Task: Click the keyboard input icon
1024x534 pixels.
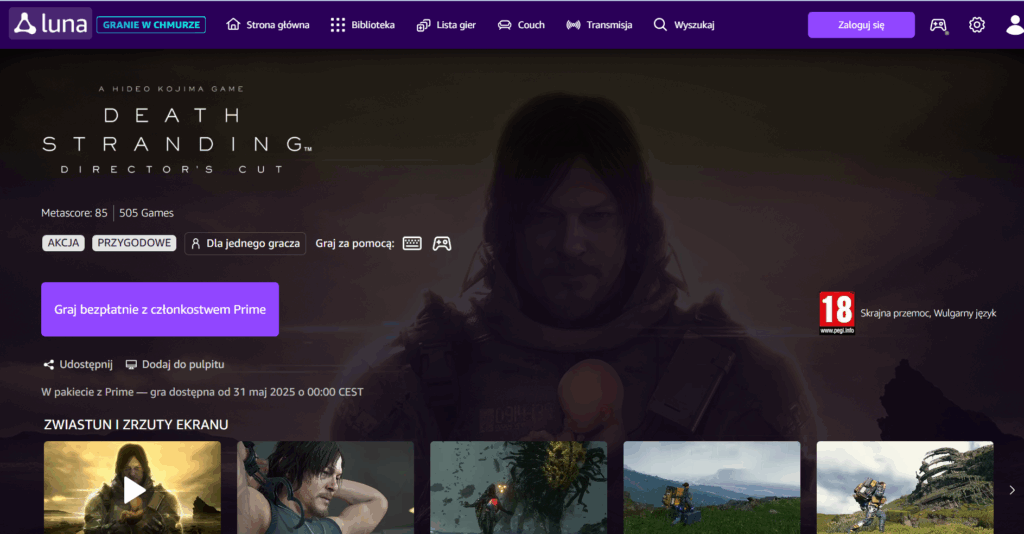Action: [412, 243]
